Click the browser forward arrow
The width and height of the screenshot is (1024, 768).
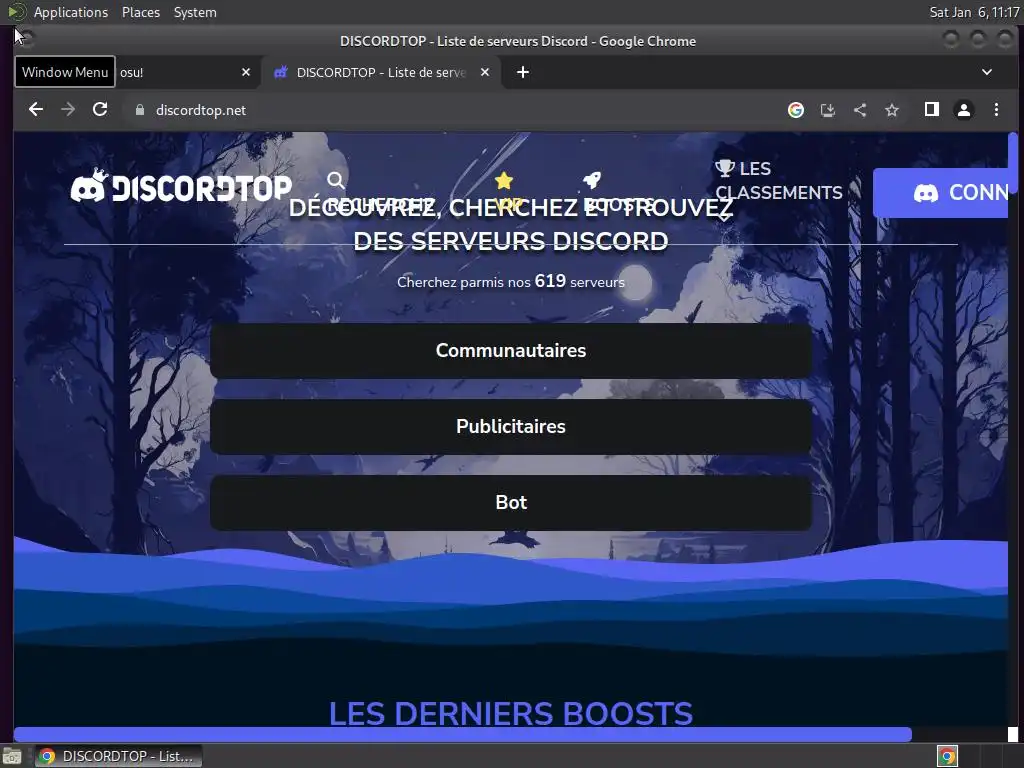point(68,110)
